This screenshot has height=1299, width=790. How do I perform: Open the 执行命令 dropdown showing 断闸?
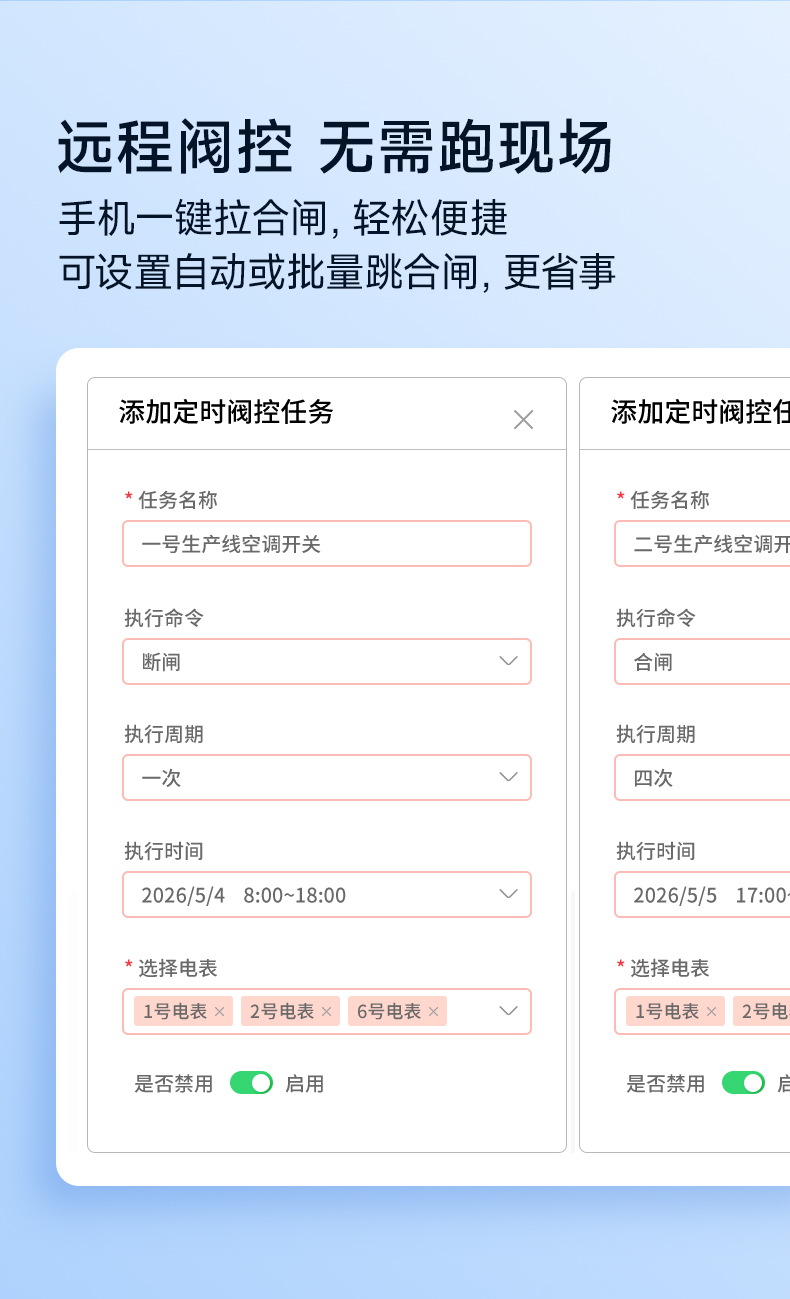[327, 662]
